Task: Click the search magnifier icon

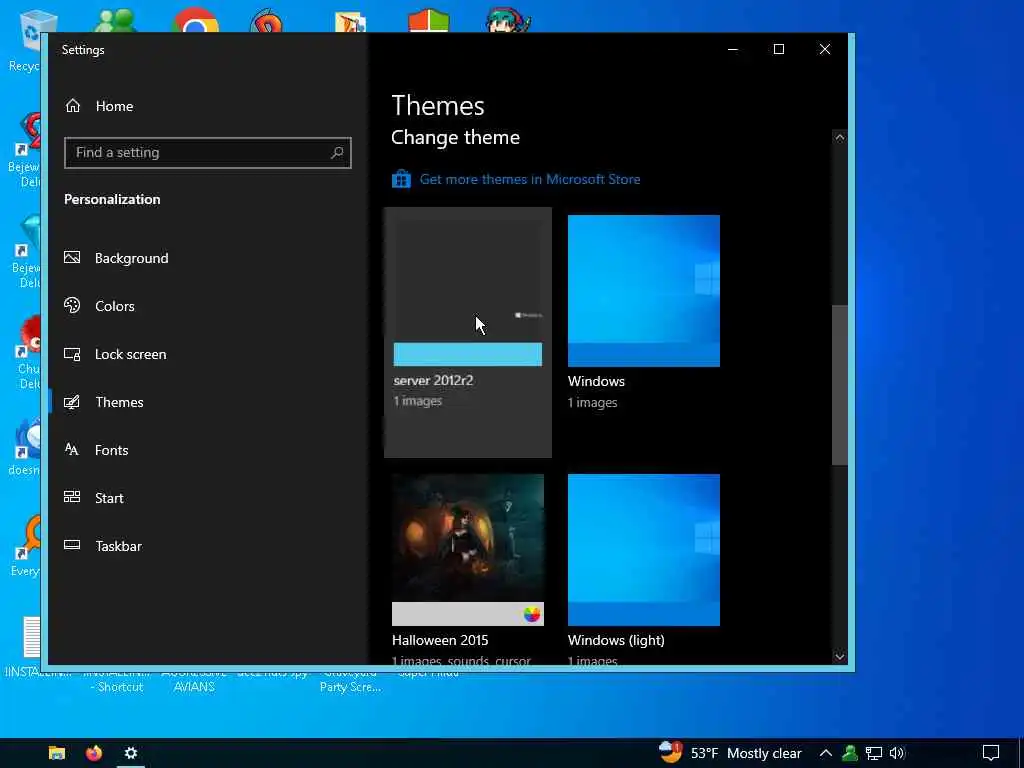Action: pos(337,152)
